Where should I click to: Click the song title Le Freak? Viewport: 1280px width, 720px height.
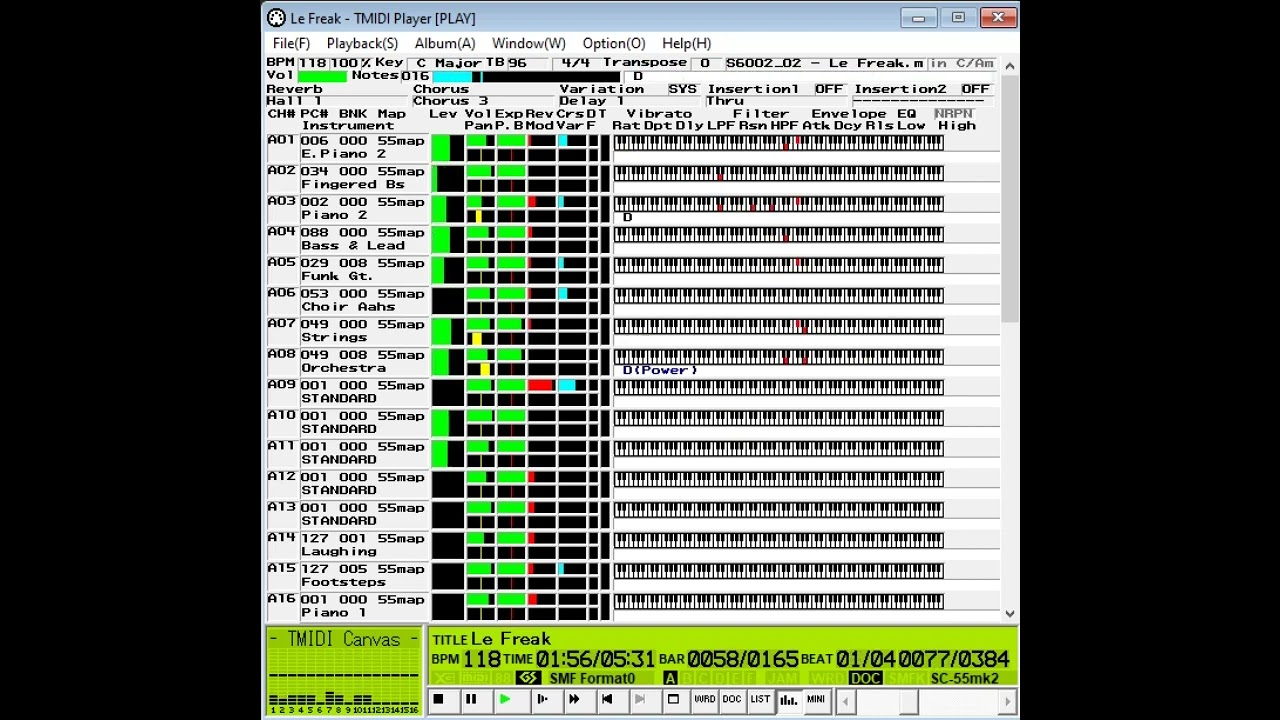[x=511, y=638]
